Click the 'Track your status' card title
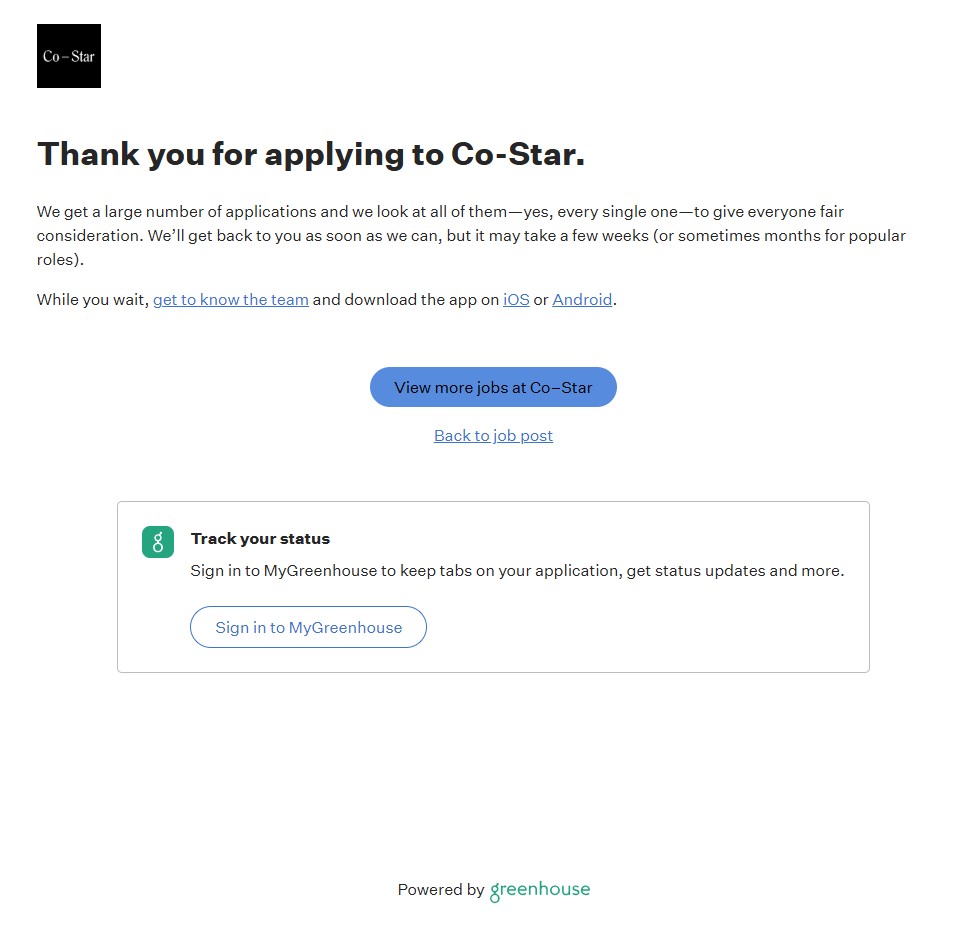972x925 pixels. (x=260, y=538)
